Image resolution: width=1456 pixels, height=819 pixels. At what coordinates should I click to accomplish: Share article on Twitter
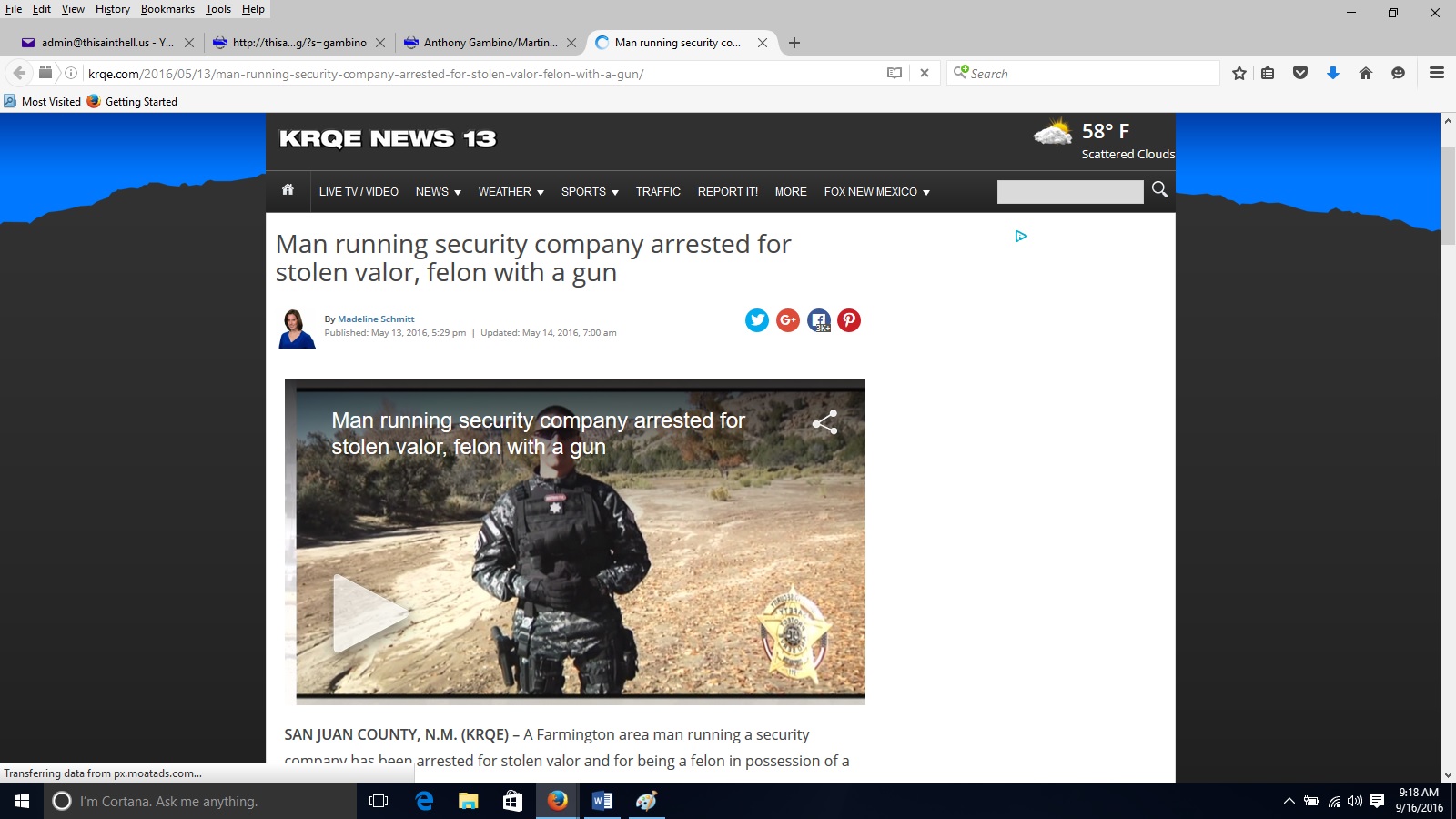pos(757,320)
